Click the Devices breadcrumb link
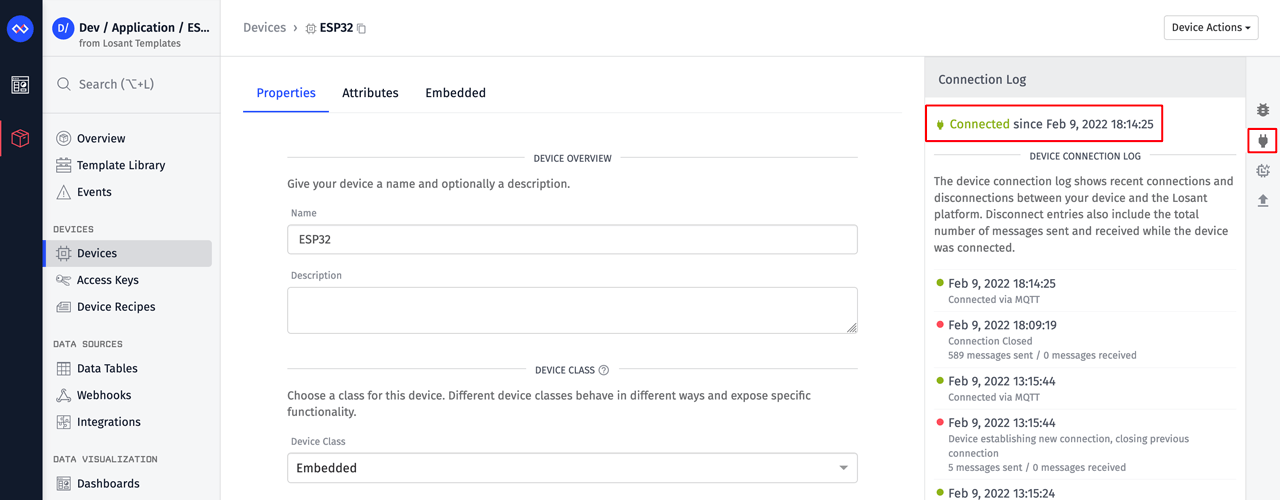1280x500 pixels. [x=264, y=28]
